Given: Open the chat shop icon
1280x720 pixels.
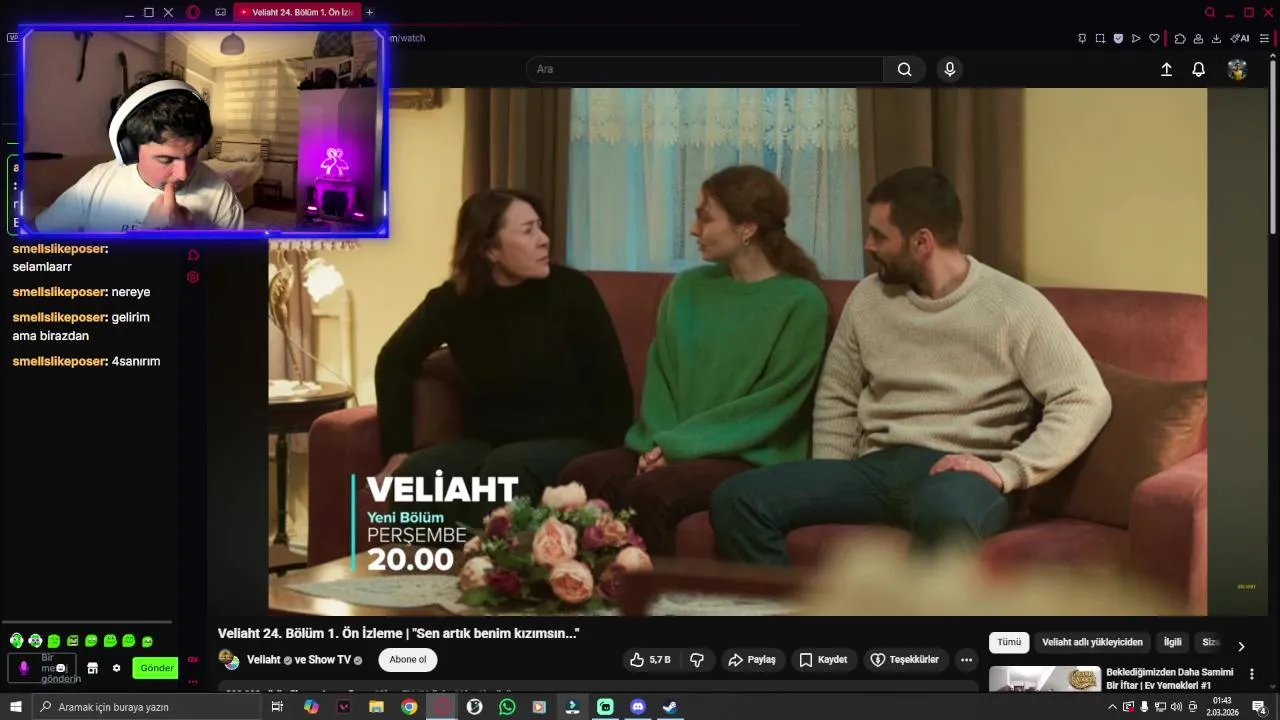Looking at the screenshot, I should (x=92, y=668).
